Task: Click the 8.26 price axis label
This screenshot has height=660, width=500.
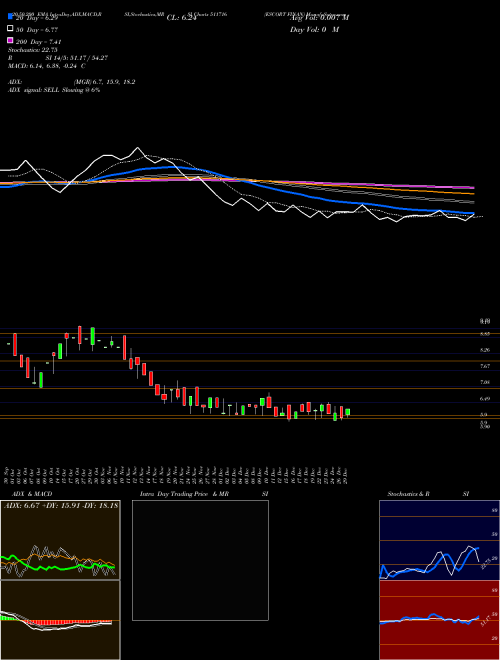Action: pyautogui.click(x=485, y=350)
